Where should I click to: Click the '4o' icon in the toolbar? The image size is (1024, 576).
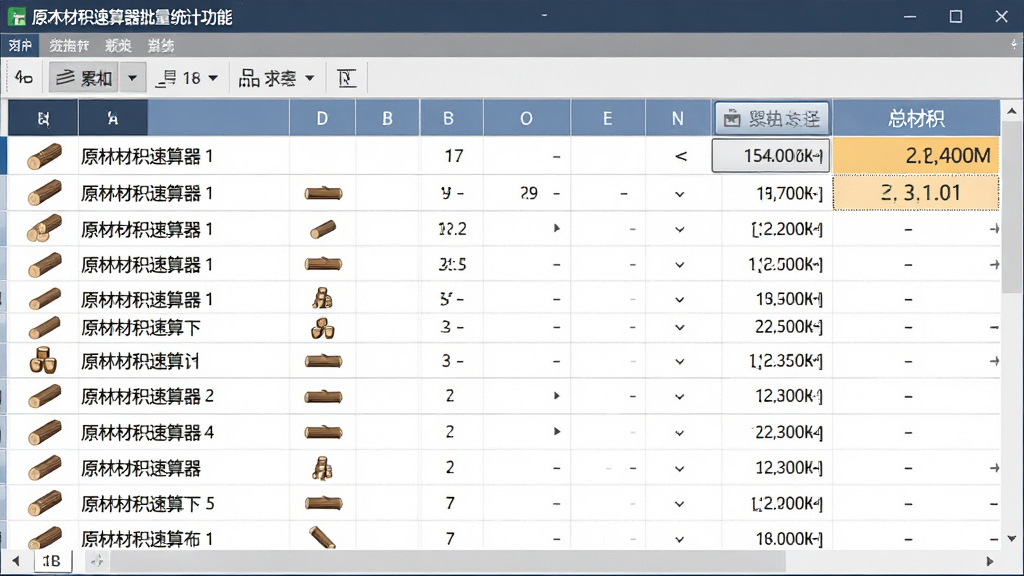click(24, 78)
